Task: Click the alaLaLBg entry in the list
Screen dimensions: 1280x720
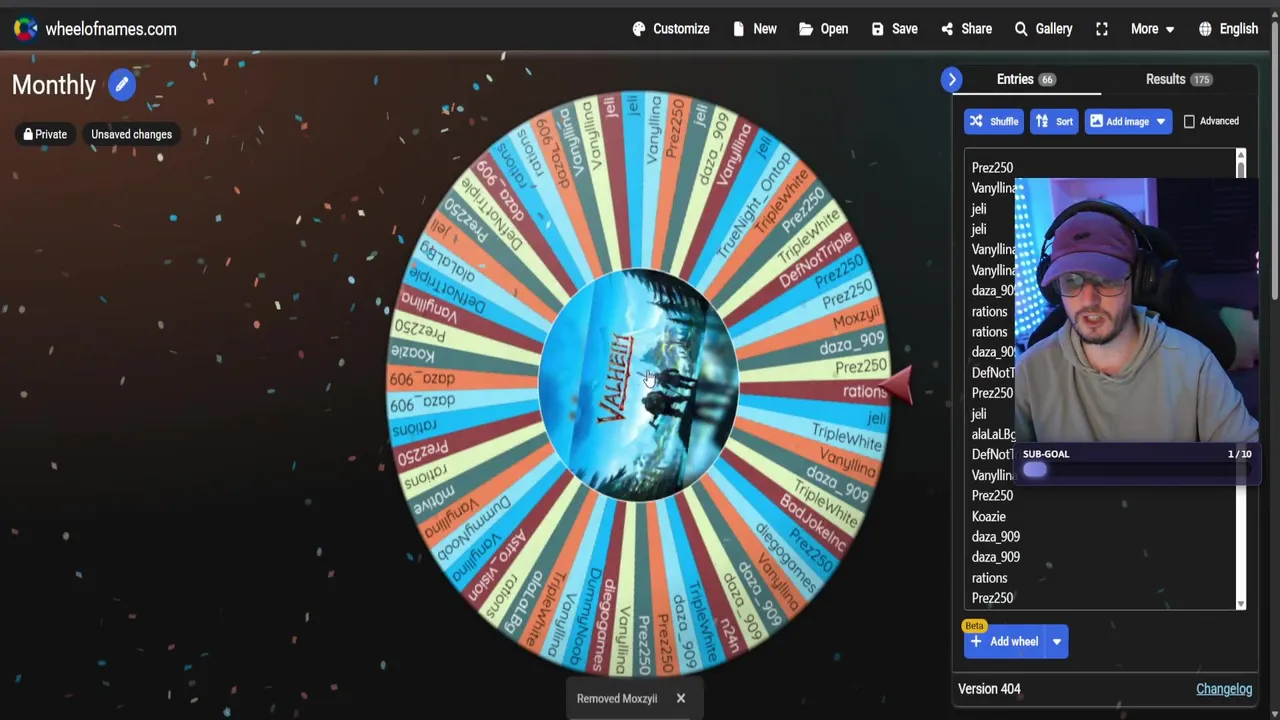Action: [993, 434]
